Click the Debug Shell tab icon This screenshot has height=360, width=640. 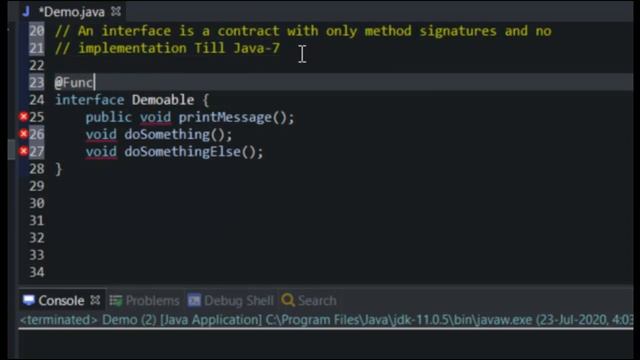point(194,300)
